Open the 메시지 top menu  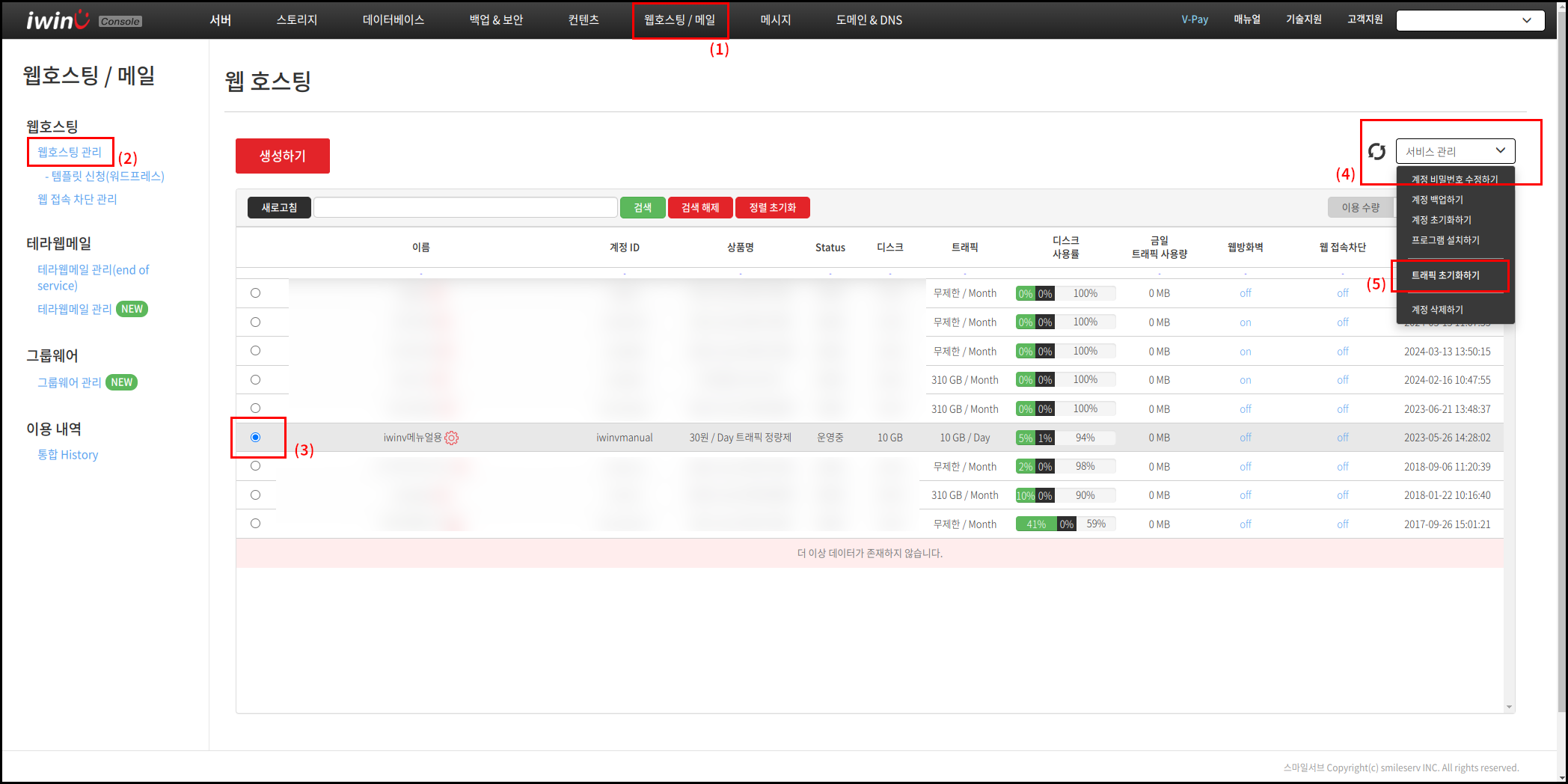[776, 20]
